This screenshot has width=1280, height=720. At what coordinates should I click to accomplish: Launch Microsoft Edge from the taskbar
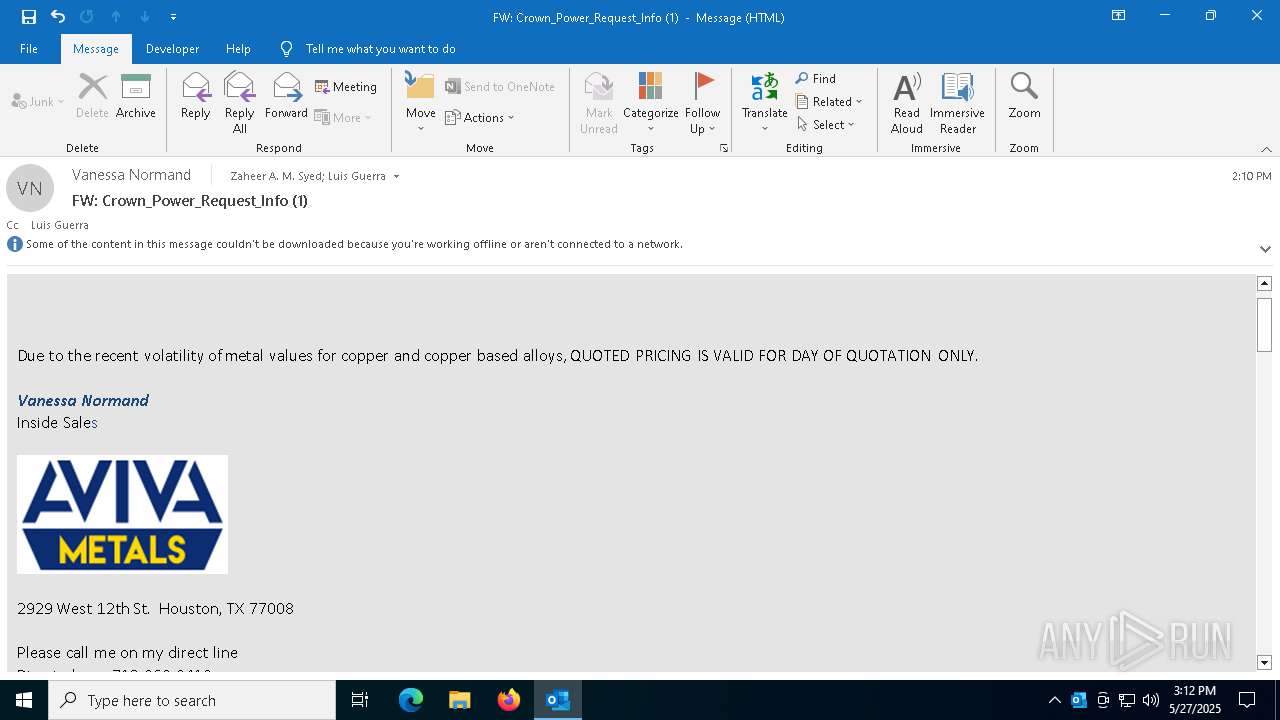411,700
